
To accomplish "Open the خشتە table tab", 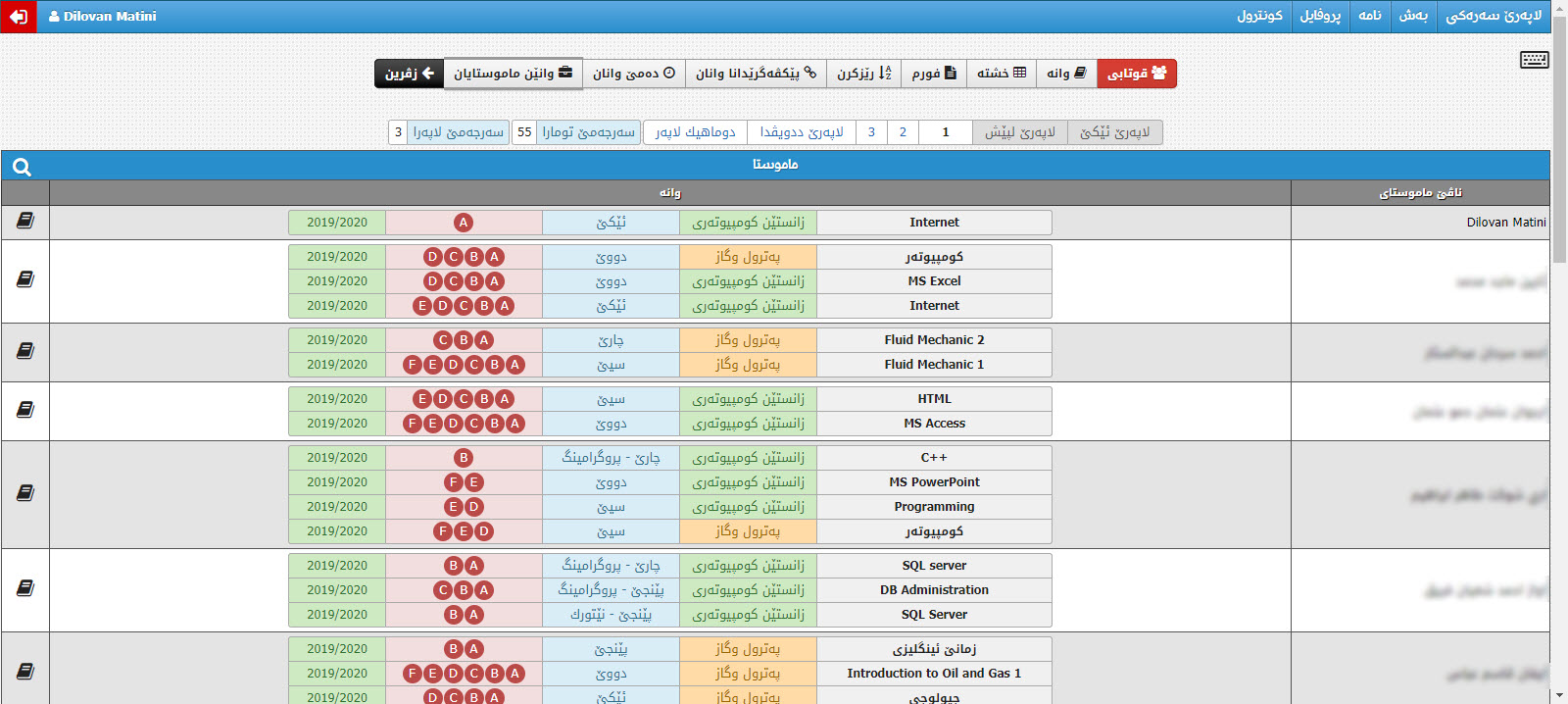I will (1002, 74).
